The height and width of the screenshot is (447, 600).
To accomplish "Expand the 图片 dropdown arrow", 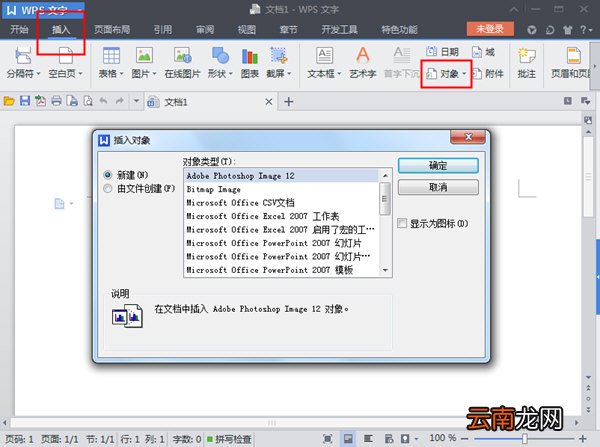I will pos(154,73).
